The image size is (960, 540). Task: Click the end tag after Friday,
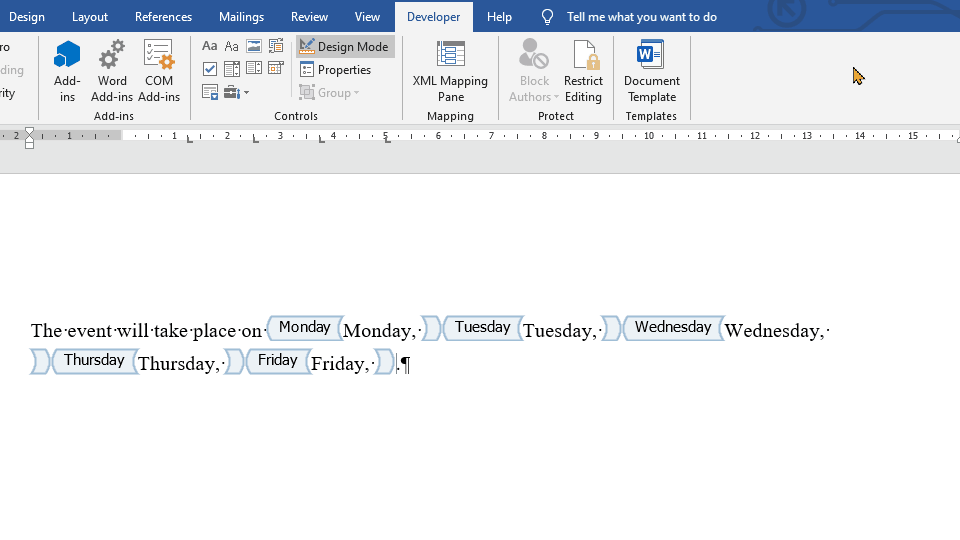click(384, 361)
